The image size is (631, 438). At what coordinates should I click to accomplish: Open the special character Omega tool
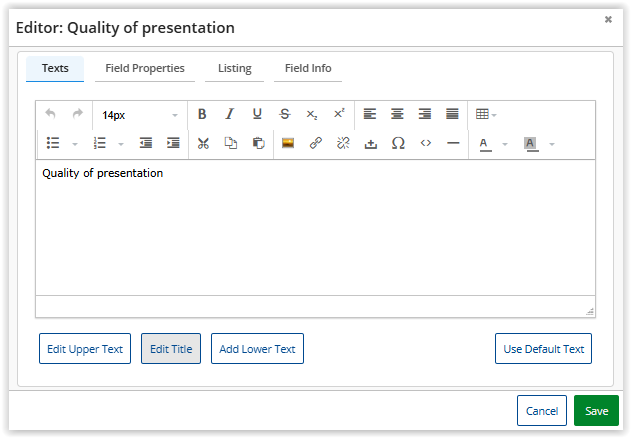tap(398, 144)
